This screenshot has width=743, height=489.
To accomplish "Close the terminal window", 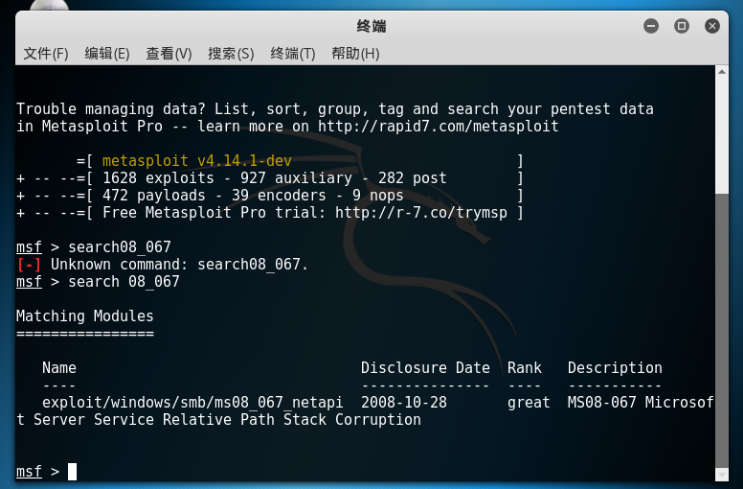I will (712, 26).
